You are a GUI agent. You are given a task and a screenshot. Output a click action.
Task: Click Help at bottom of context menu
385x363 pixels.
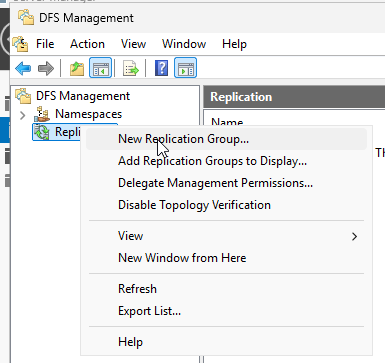(226, 342)
